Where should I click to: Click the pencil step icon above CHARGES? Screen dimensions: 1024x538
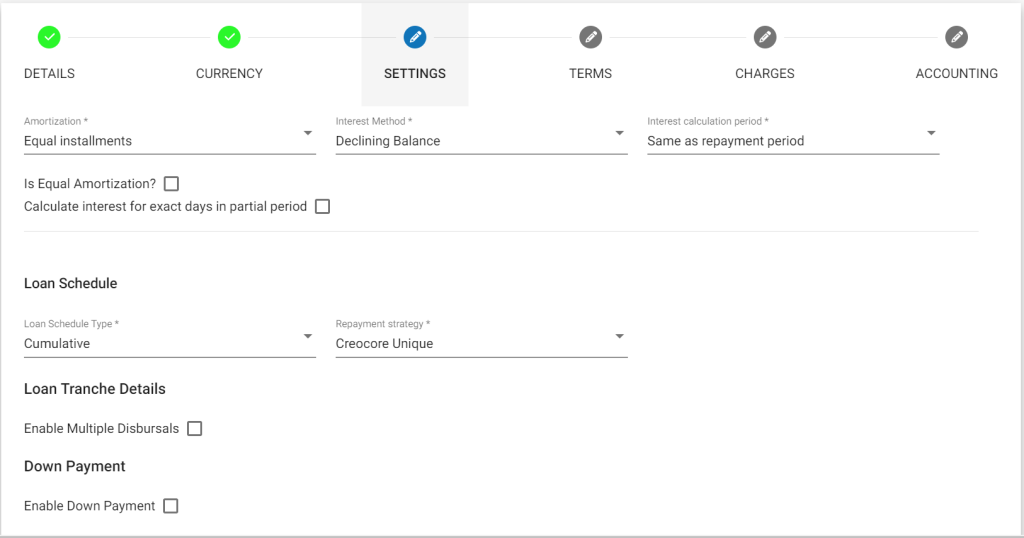coord(765,37)
